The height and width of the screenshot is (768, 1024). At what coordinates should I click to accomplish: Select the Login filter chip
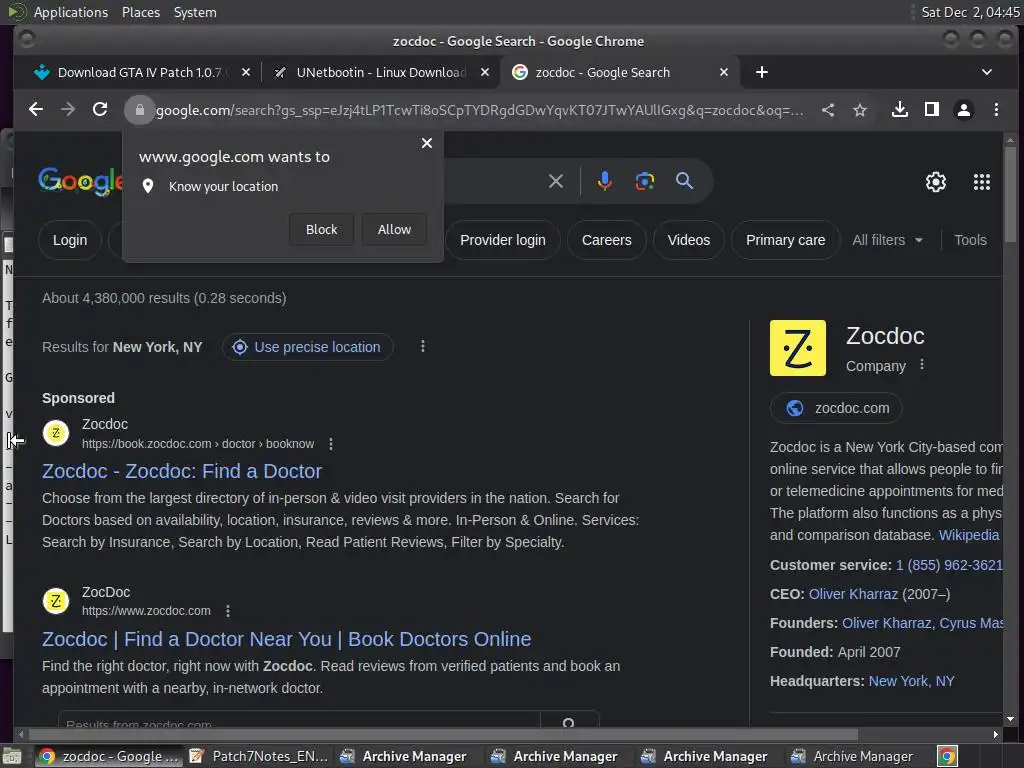(70, 240)
